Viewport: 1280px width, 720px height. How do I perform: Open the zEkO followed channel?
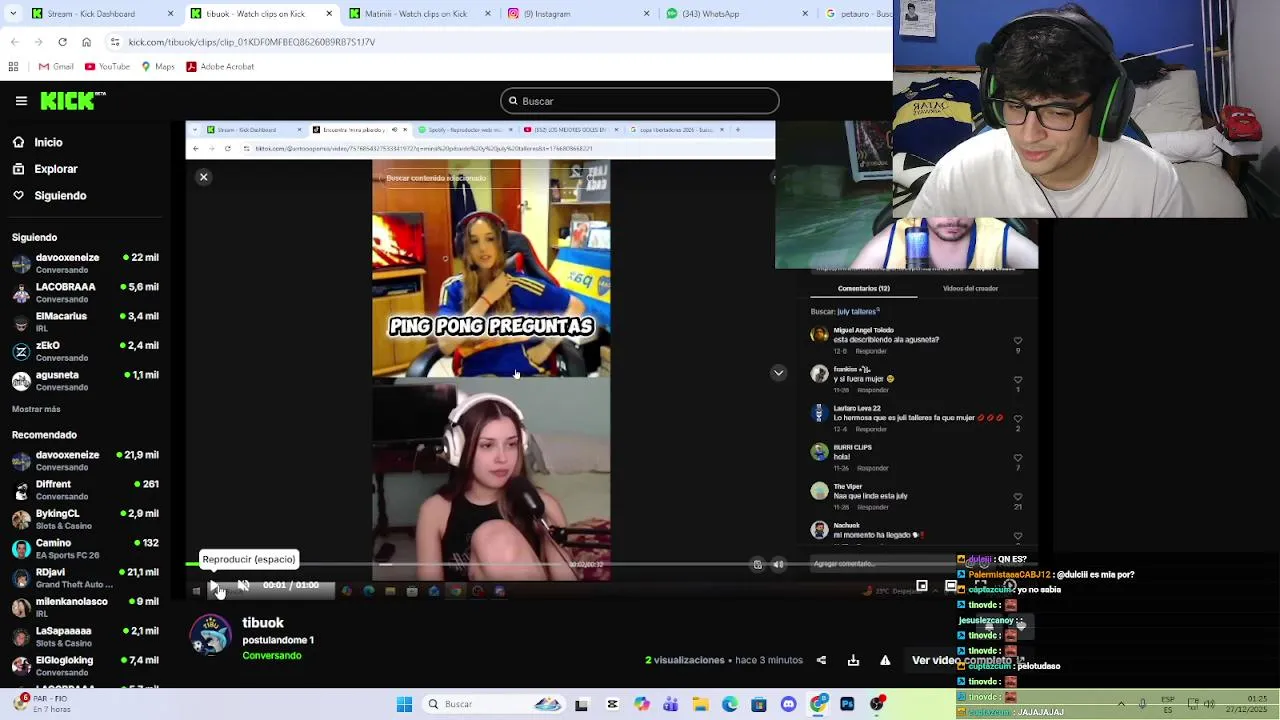click(85, 351)
